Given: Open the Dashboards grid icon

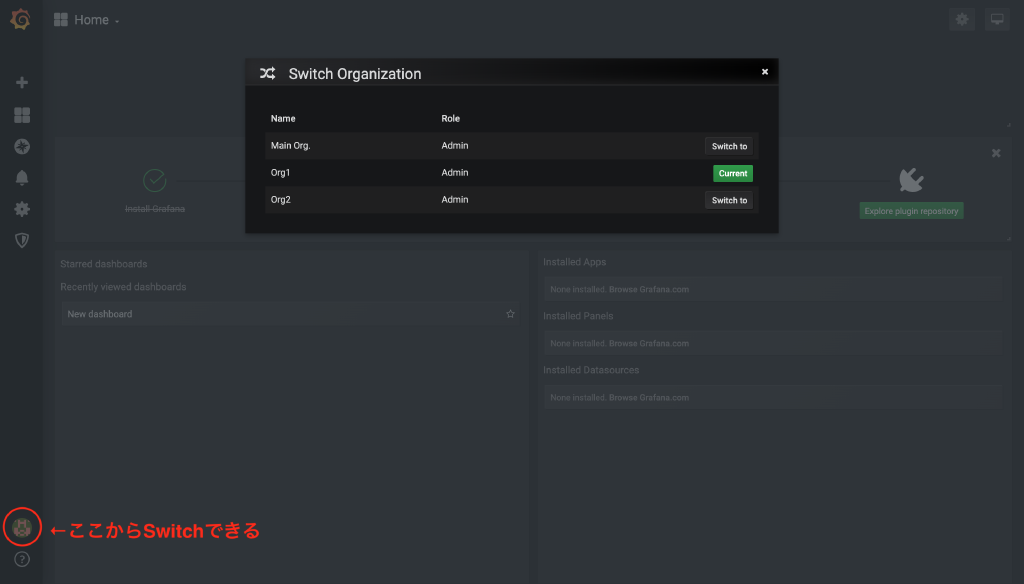Looking at the screenshot, I should (22, 115).
